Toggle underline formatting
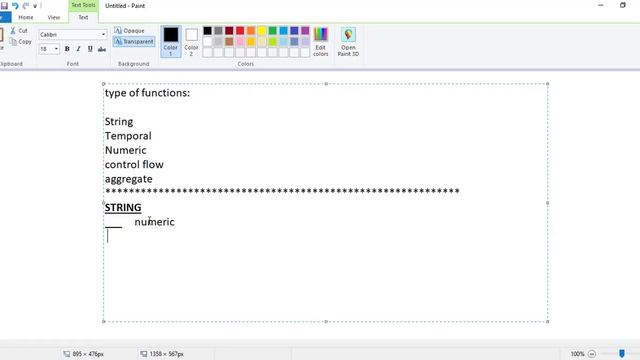640x360 pixels. 90,49
